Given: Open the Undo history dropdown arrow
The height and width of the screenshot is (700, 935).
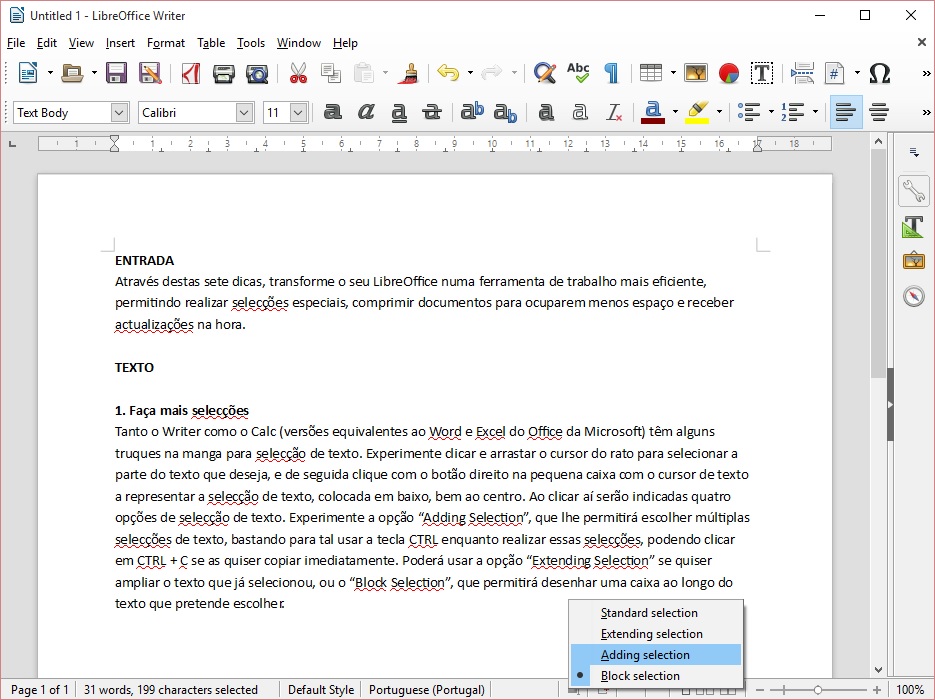Looking at the screenshot, I should pos(470,73).
